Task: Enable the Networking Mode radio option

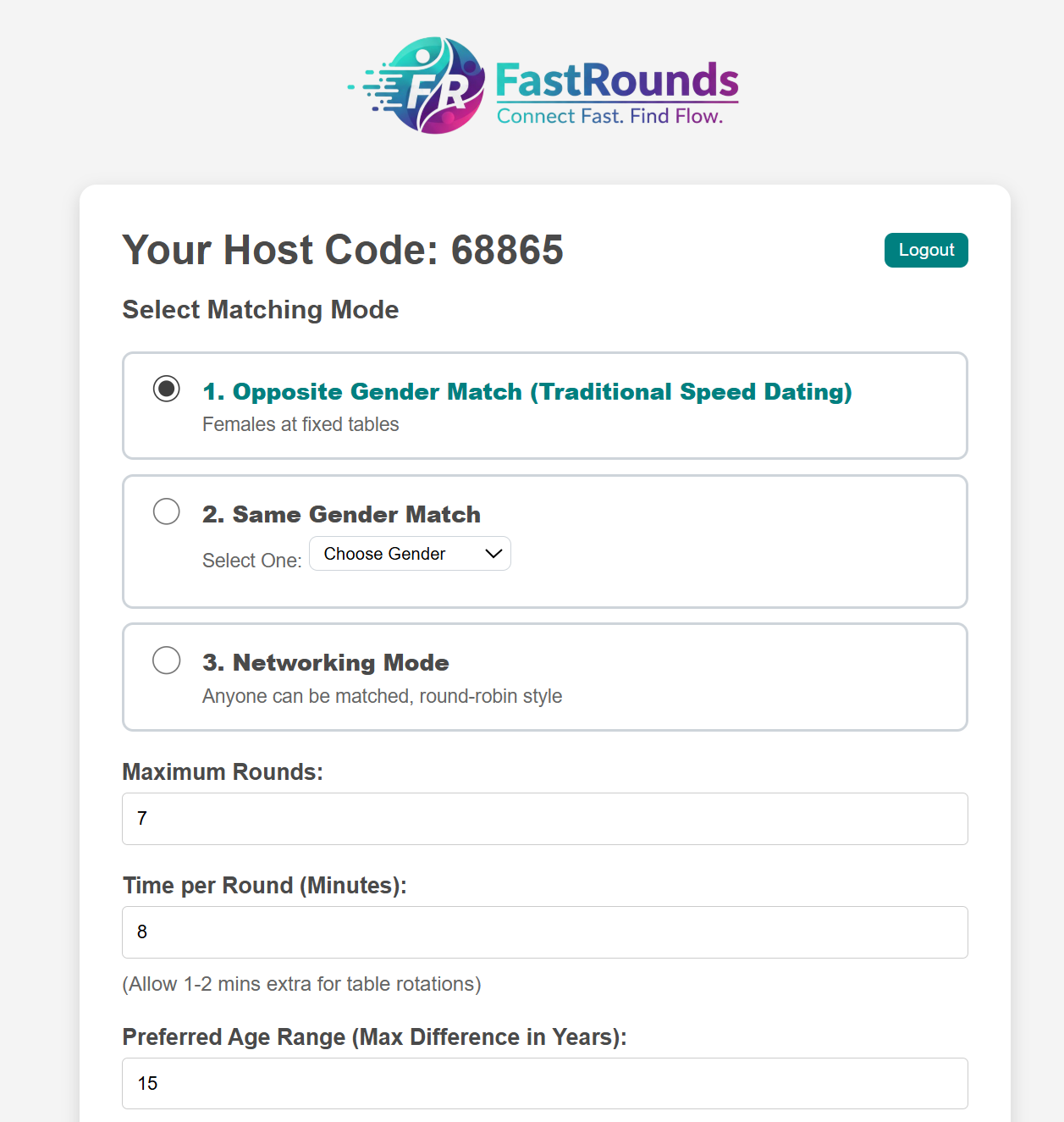Action: (x=167, y=660)
